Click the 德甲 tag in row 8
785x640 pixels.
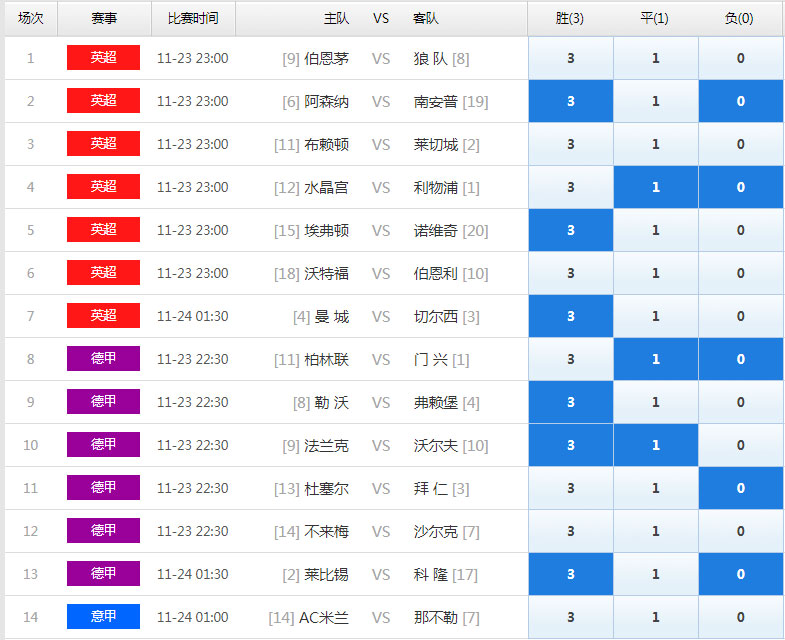[x=103, y=359]
